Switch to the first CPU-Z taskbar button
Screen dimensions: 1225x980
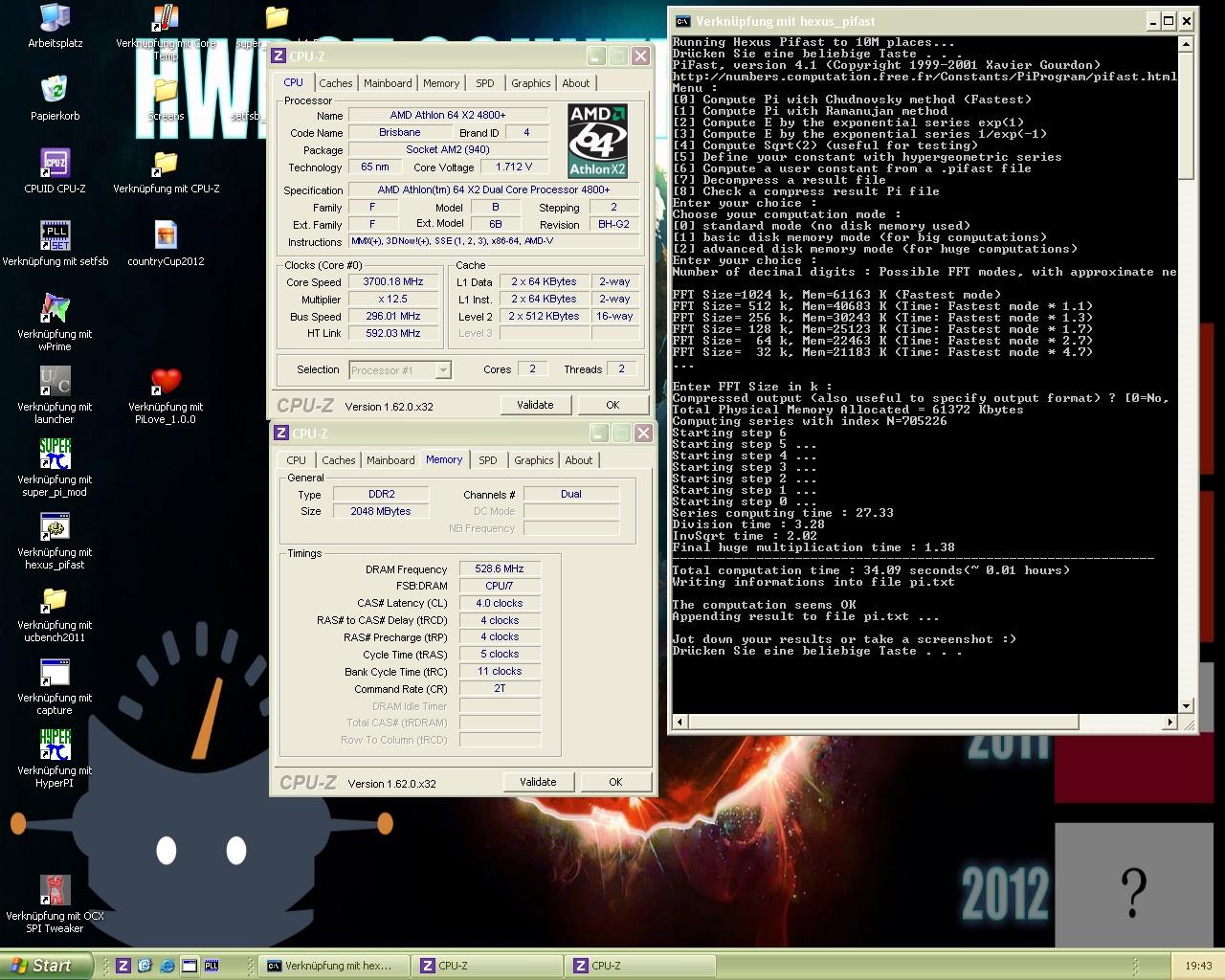click(x=487, y=966)
